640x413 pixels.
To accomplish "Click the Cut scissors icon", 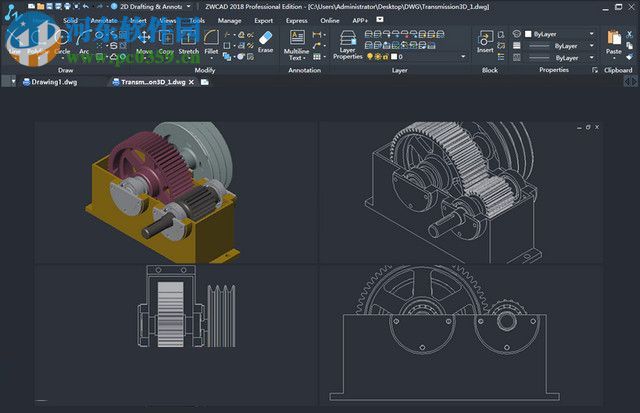I will [629, 35].
